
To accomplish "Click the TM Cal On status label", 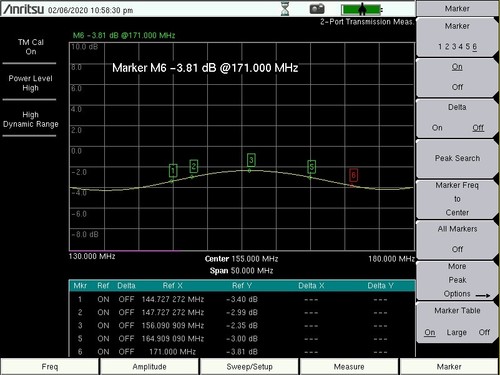I will coord(31,47).
